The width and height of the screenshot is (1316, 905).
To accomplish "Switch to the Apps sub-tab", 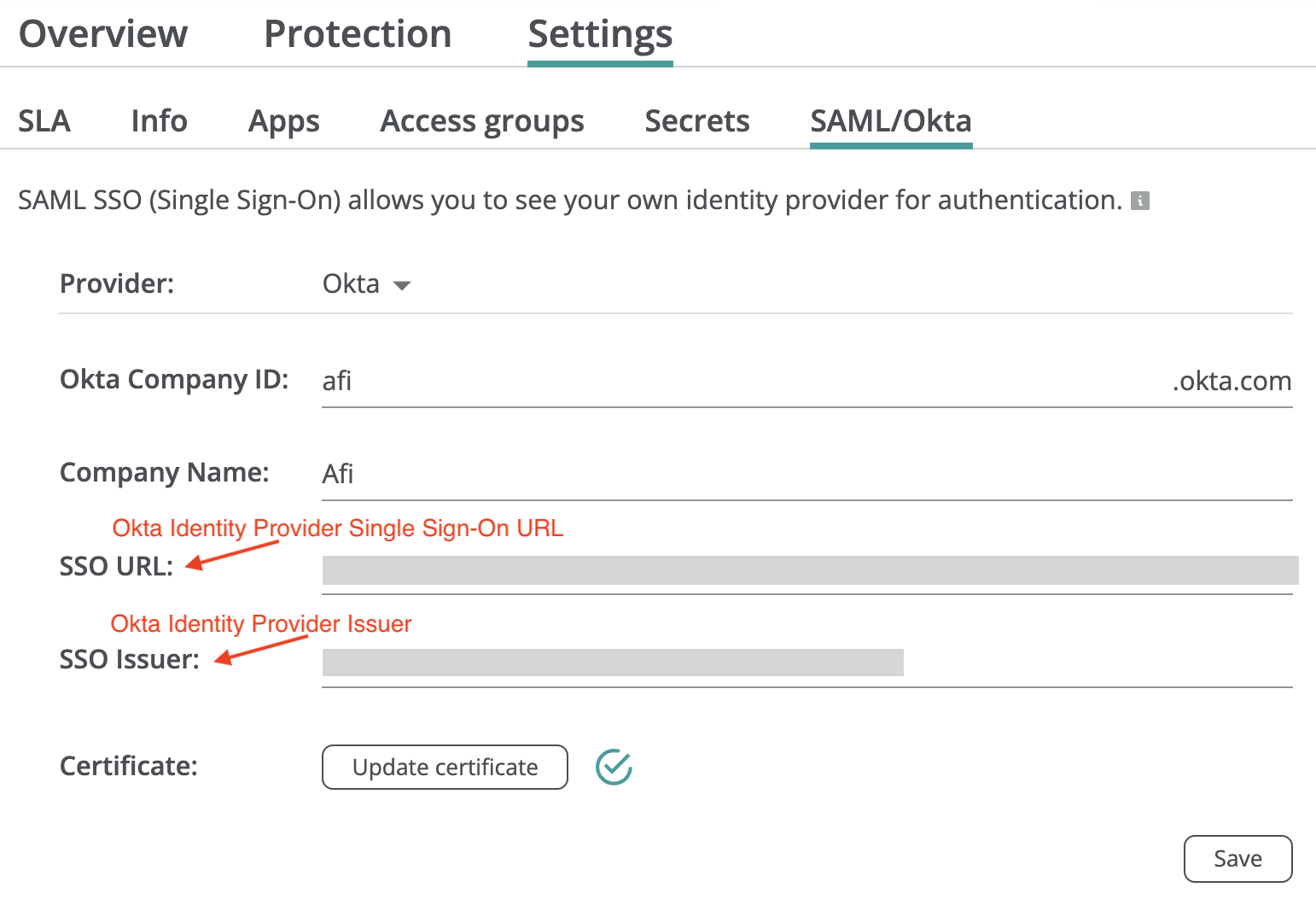I will 283,121.
